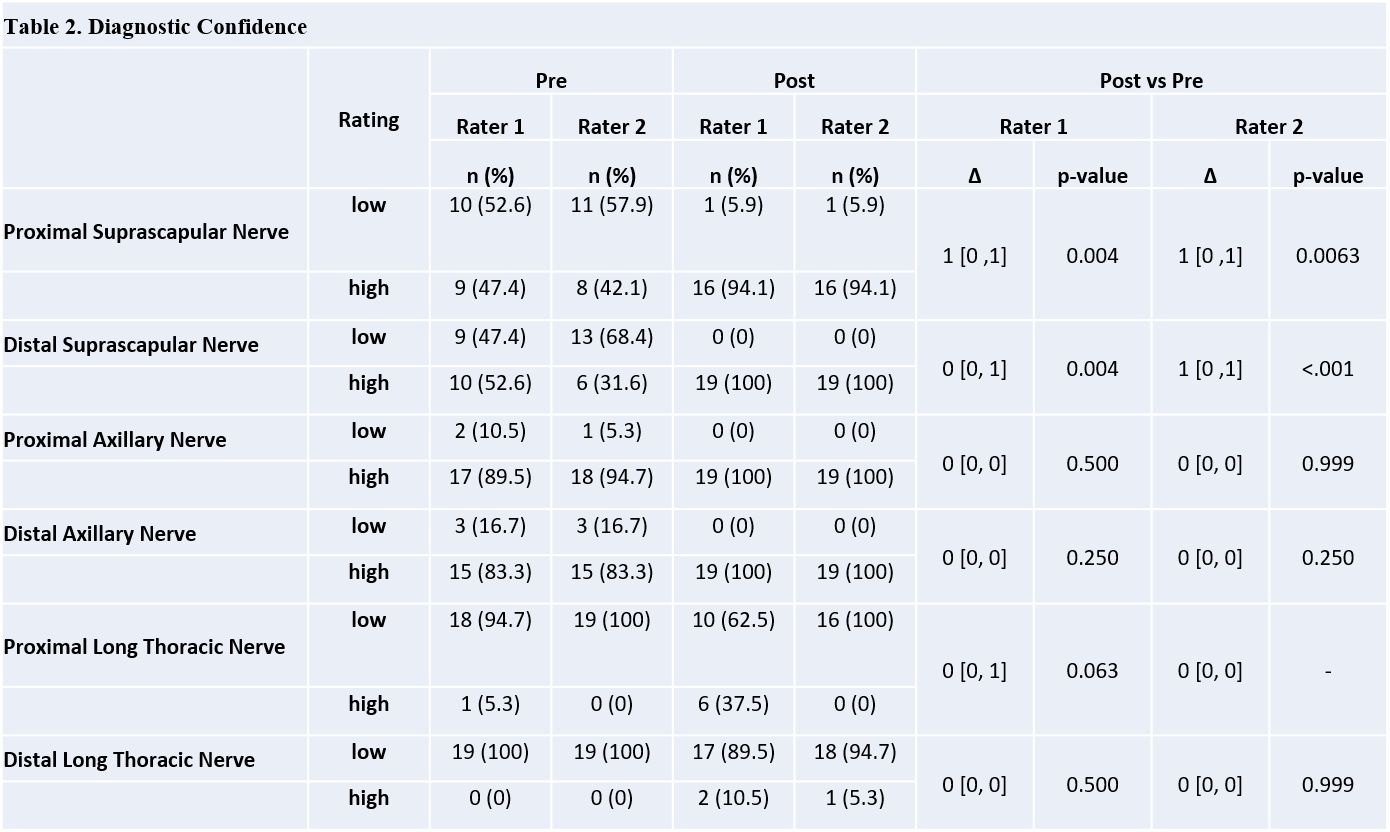The image size is (1390, 832).
Task: Click the Proximal Axillary Nerve row label
Action: [115, 440]
